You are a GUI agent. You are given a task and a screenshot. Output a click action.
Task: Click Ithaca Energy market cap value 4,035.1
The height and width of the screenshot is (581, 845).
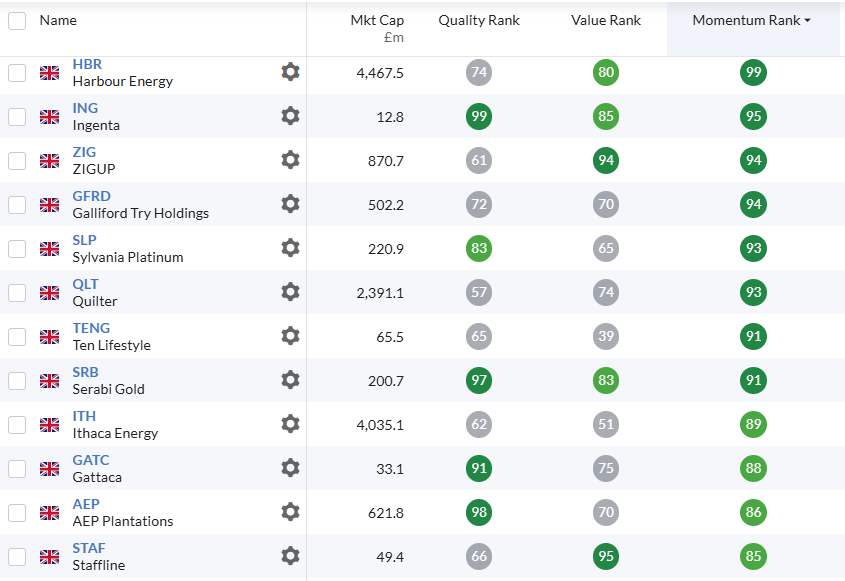(x=380, y=424)
